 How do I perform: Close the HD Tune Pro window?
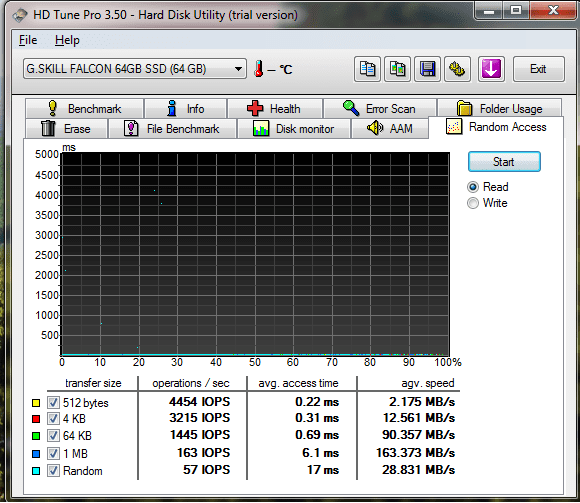(x=553, y=11)
